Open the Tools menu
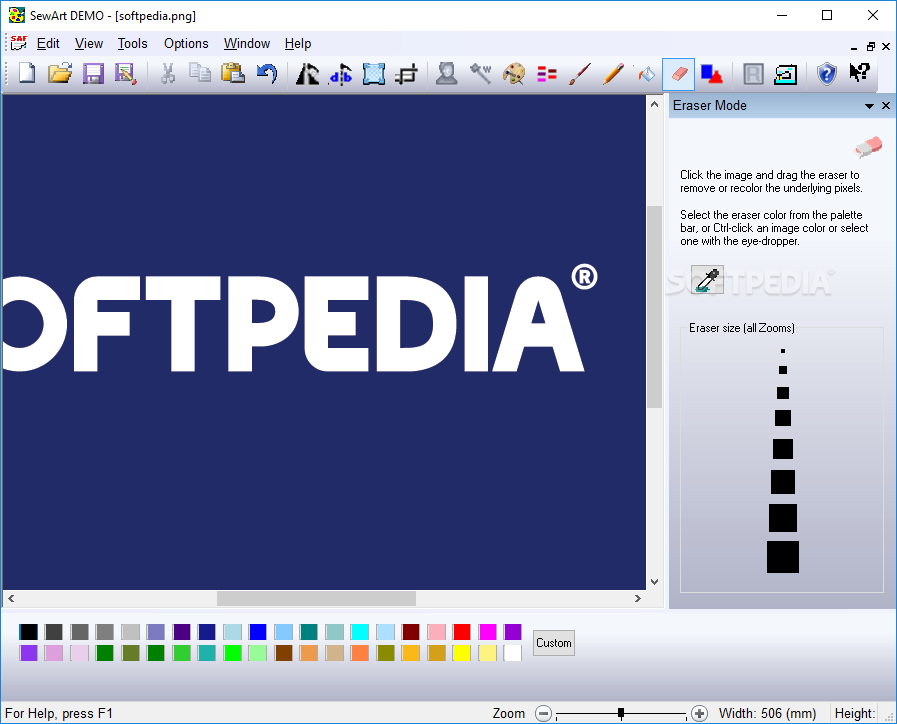This screenshot has height=724, width=897. [x=132, y=43]
